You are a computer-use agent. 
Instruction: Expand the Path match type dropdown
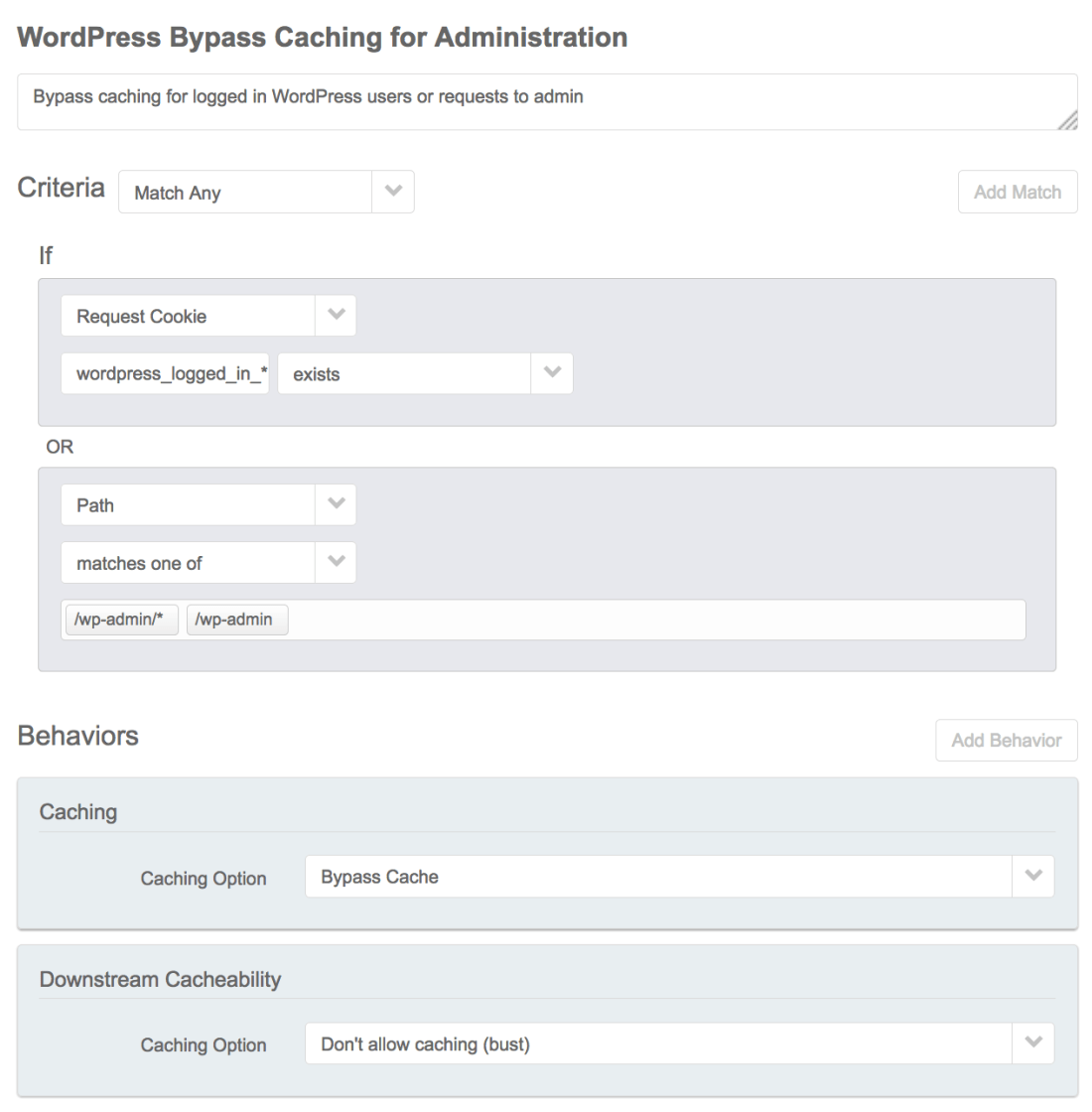188,505
